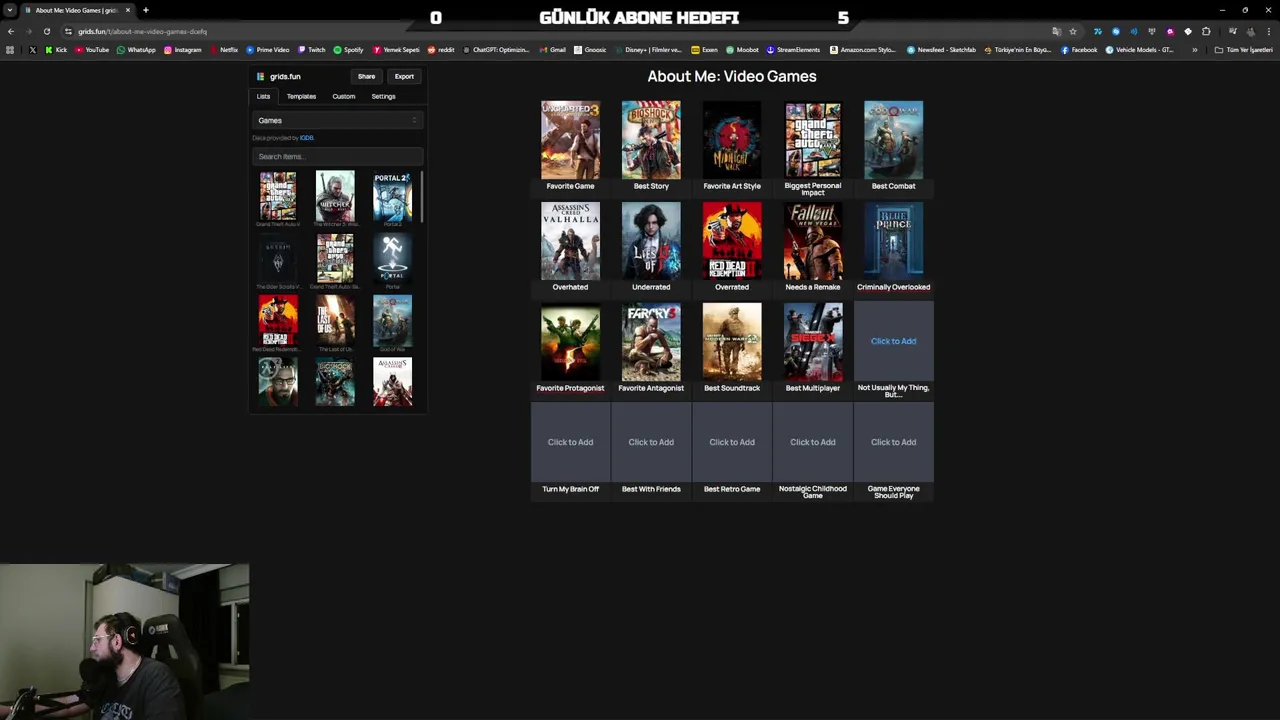This screenshot has width=1280, height=720.
Task: Open the Prime Video bookmark
Action: point(267,50)
